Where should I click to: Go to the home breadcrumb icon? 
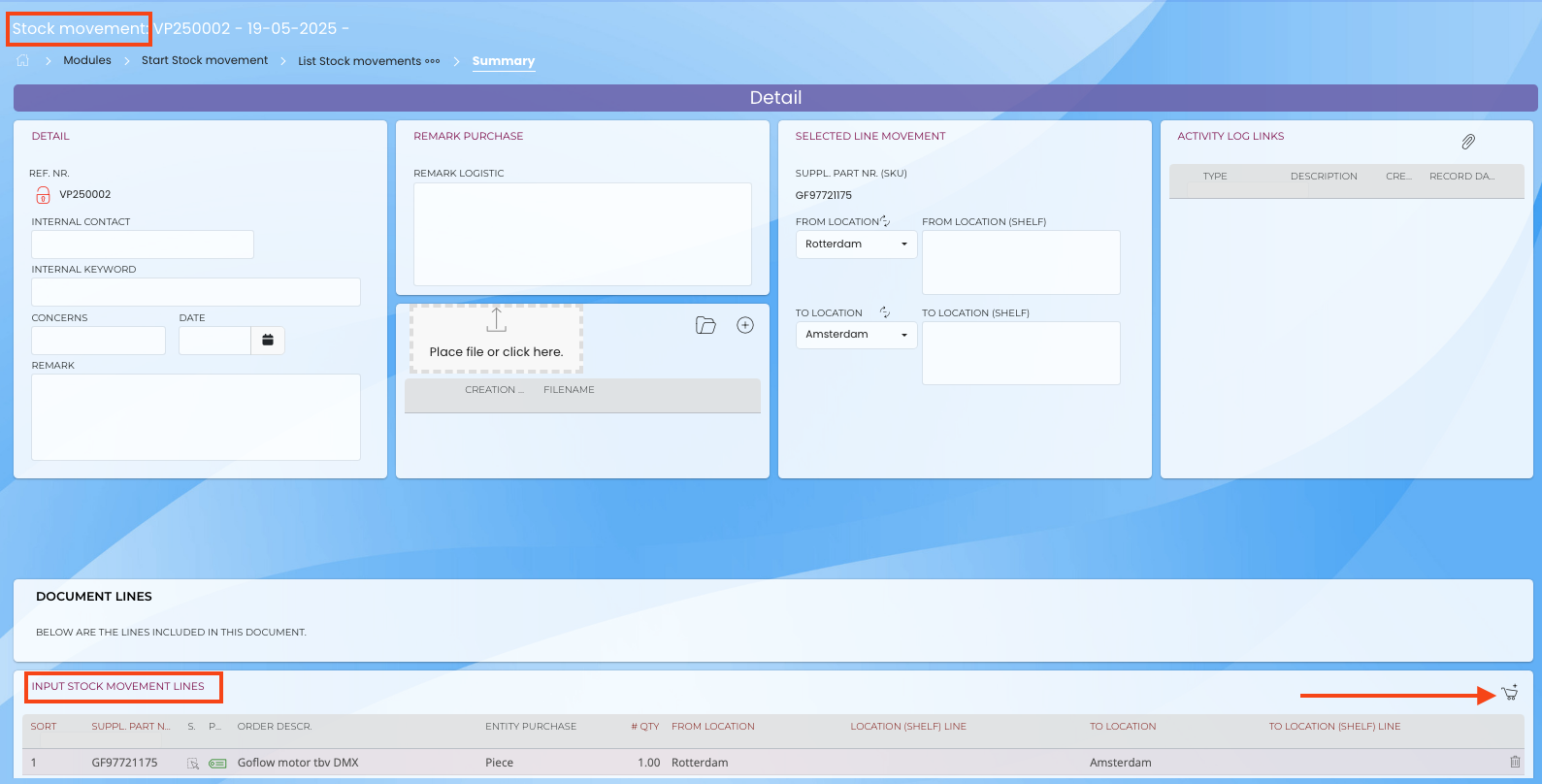tap(23, 60)
